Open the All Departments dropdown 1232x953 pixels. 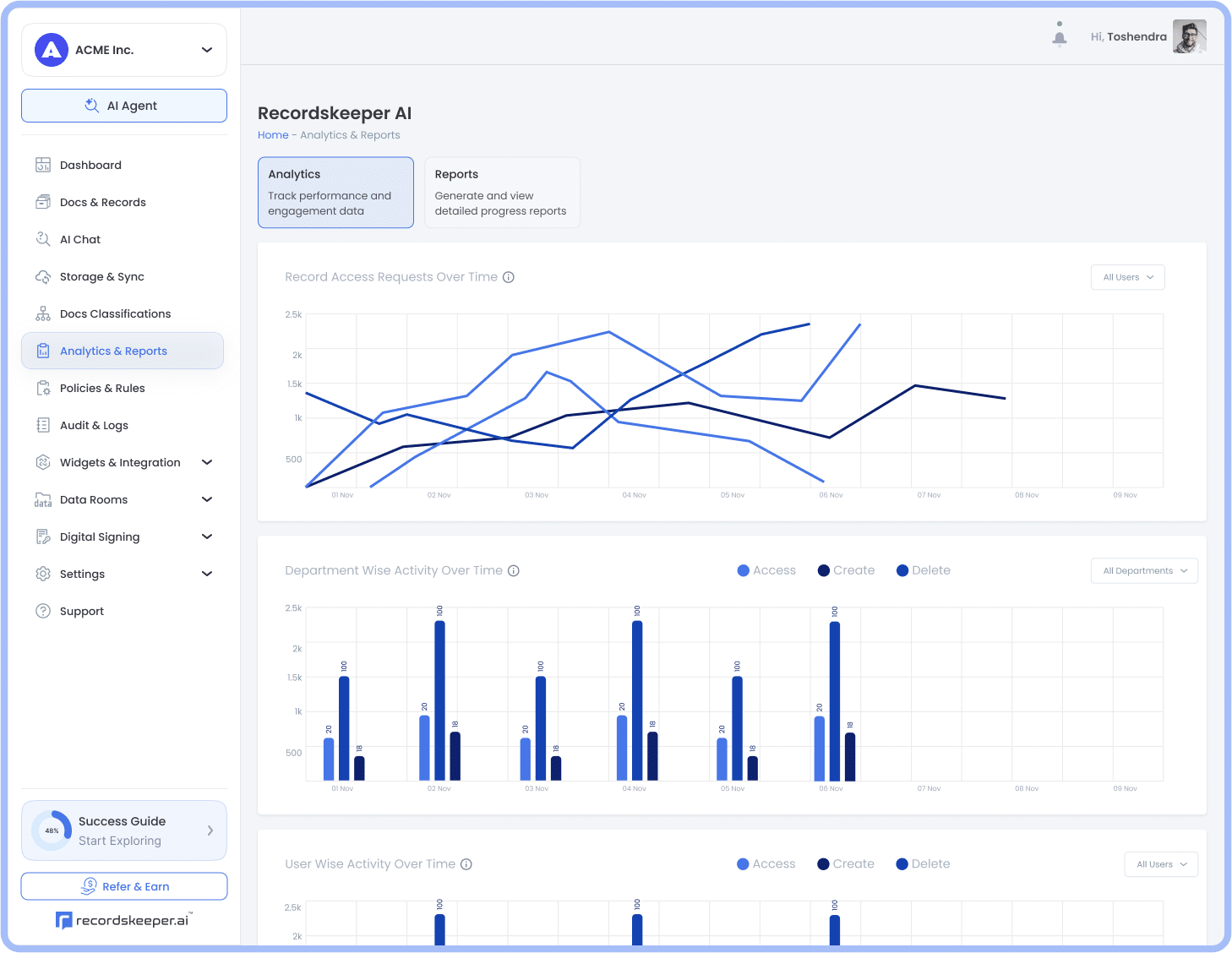tap(1144, 570)
